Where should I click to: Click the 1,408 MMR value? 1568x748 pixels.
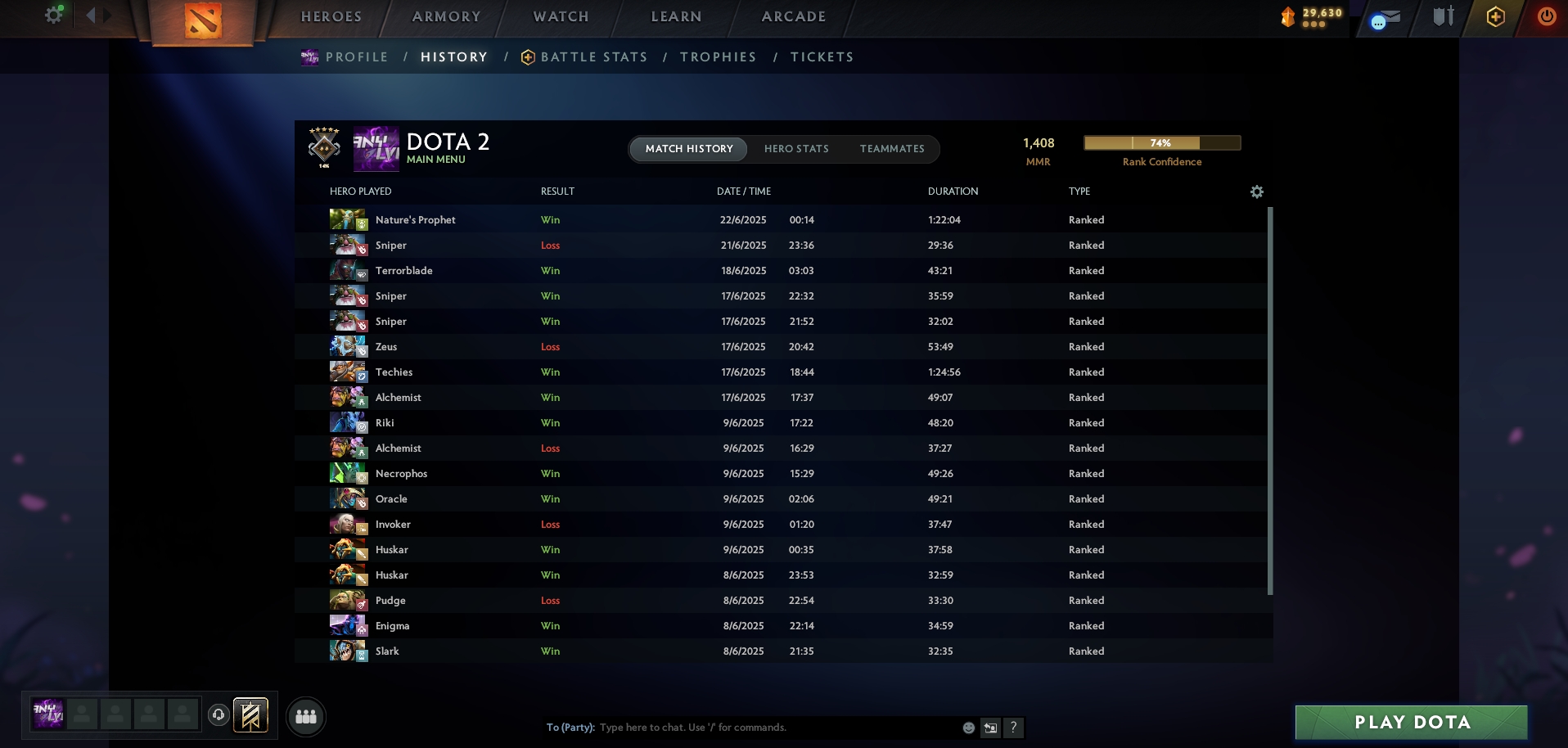[x=1039, y=142]
